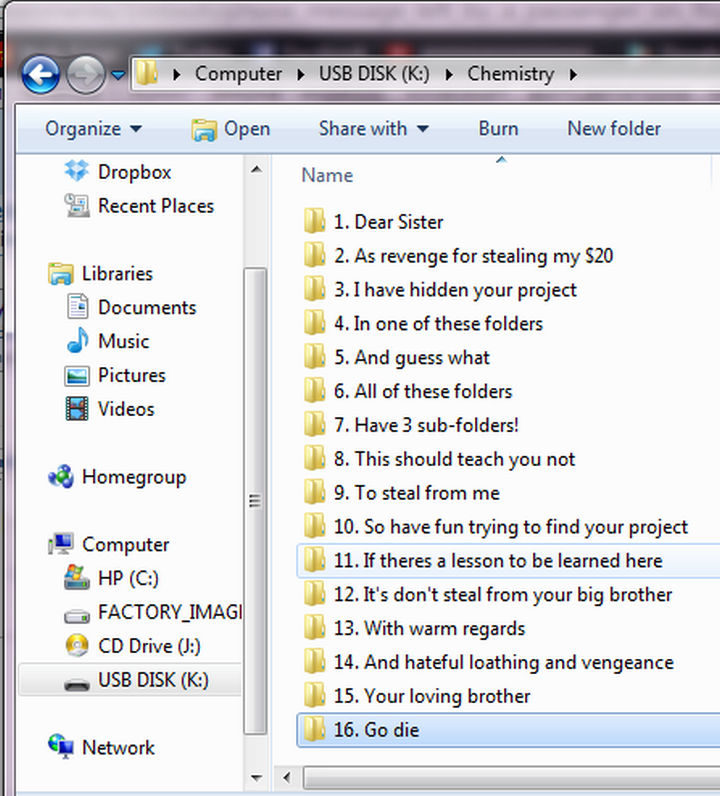Click USB DISK (K:) breadcrumb in address bar
This screenshot has height=796, width=720.
click(375, 74)
